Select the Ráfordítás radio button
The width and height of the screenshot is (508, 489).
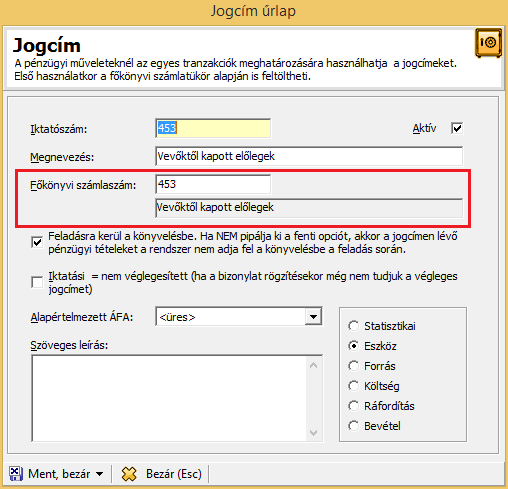tap(353, 406)
